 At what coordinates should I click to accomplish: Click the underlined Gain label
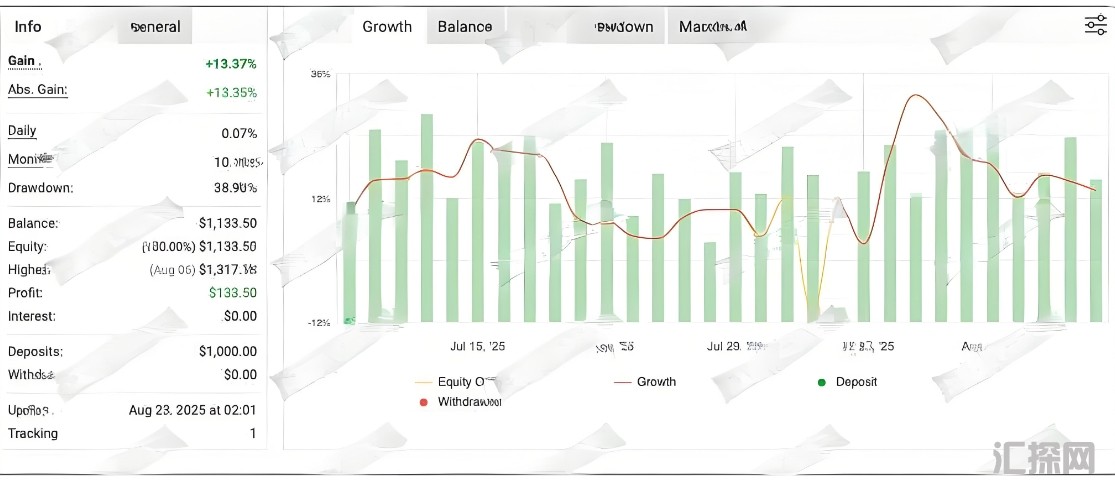(22, 61)
